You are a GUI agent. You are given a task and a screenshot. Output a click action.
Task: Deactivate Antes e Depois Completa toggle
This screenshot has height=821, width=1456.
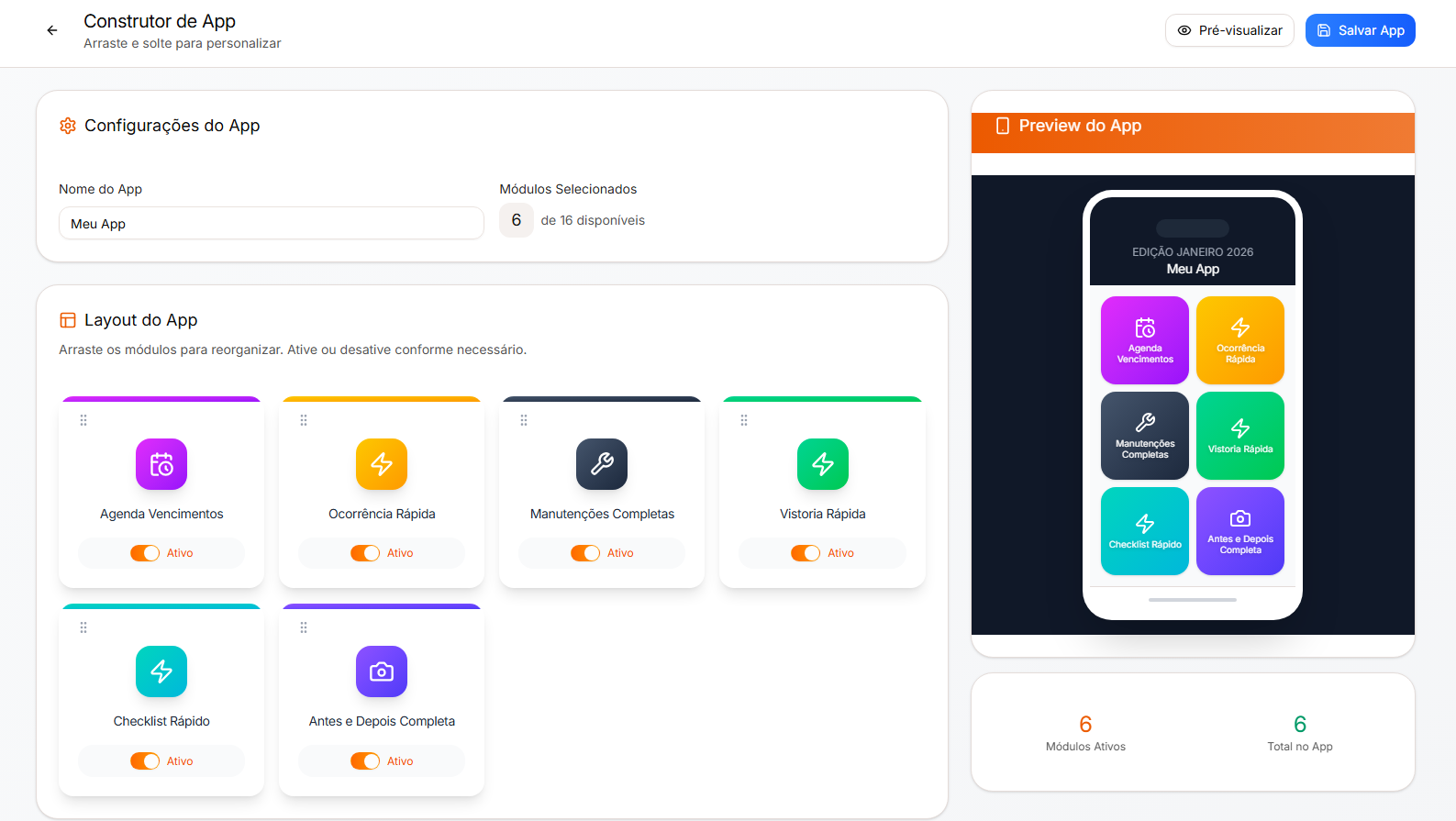365,761
